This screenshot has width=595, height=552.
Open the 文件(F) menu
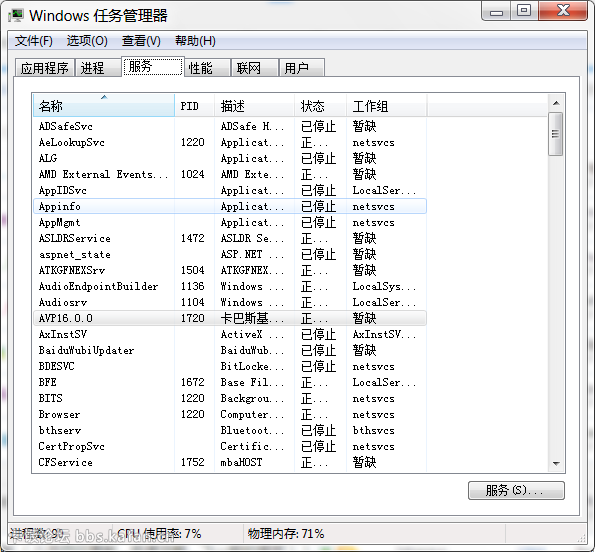[33, 41]
